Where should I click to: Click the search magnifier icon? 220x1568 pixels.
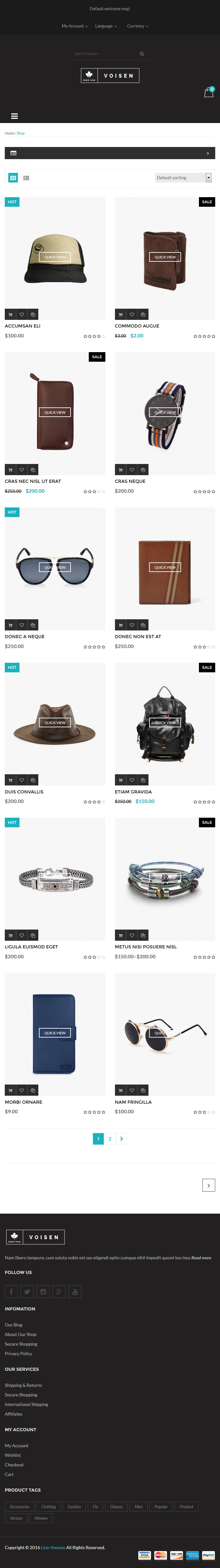142,54
